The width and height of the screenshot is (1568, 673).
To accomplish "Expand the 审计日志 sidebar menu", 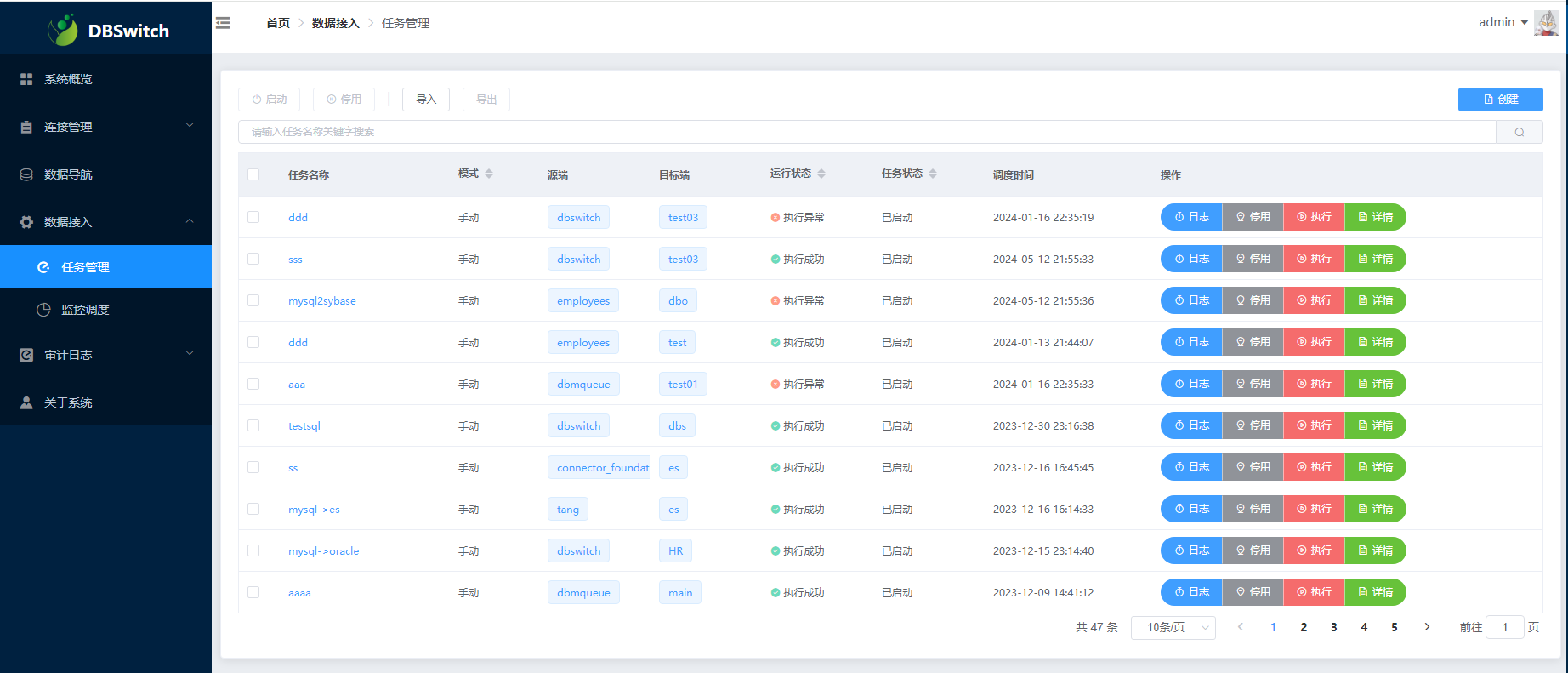I will click(x=105, y=355).
